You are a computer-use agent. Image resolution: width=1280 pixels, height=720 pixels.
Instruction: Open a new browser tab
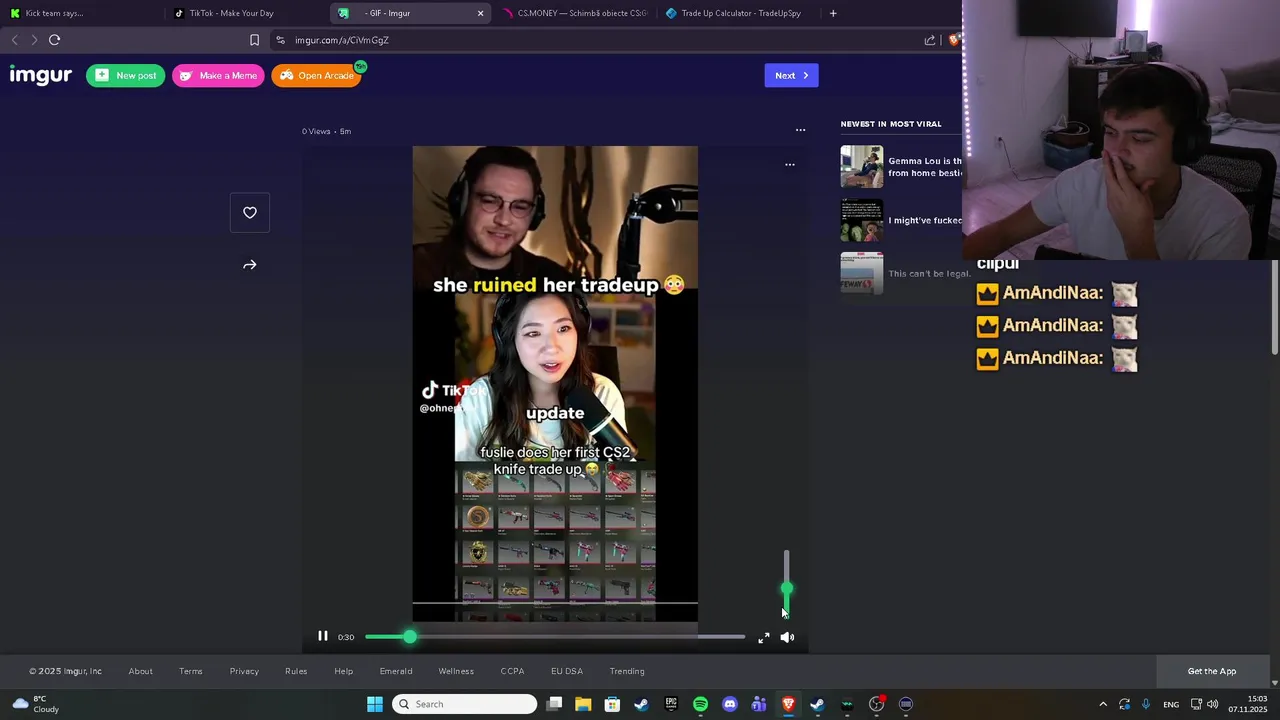point(833,13)
